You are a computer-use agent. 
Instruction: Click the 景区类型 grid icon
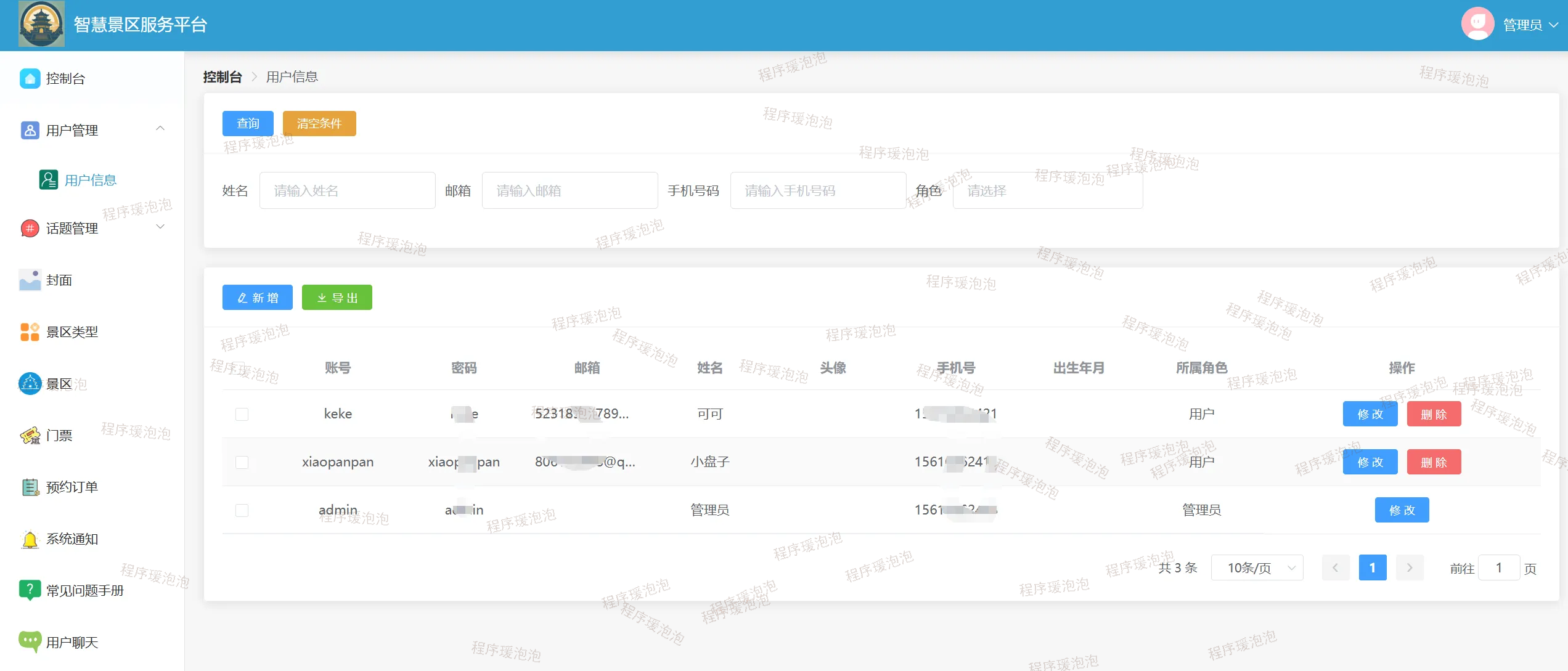tap(30, 332)
